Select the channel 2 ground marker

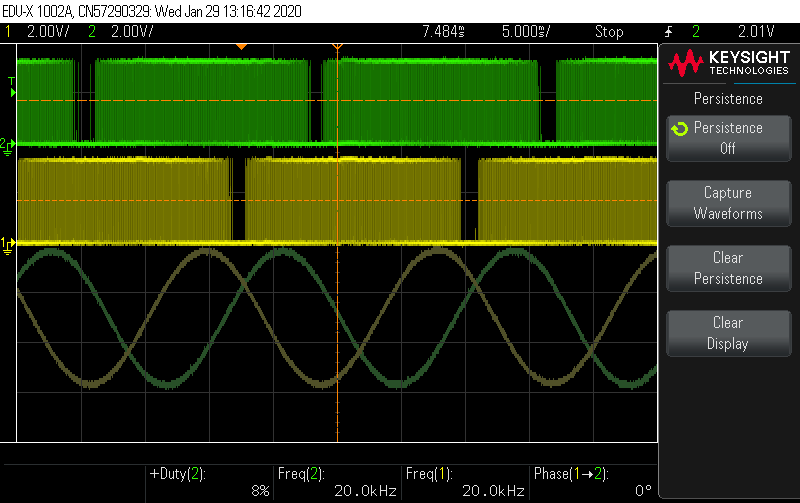point(8,146)
